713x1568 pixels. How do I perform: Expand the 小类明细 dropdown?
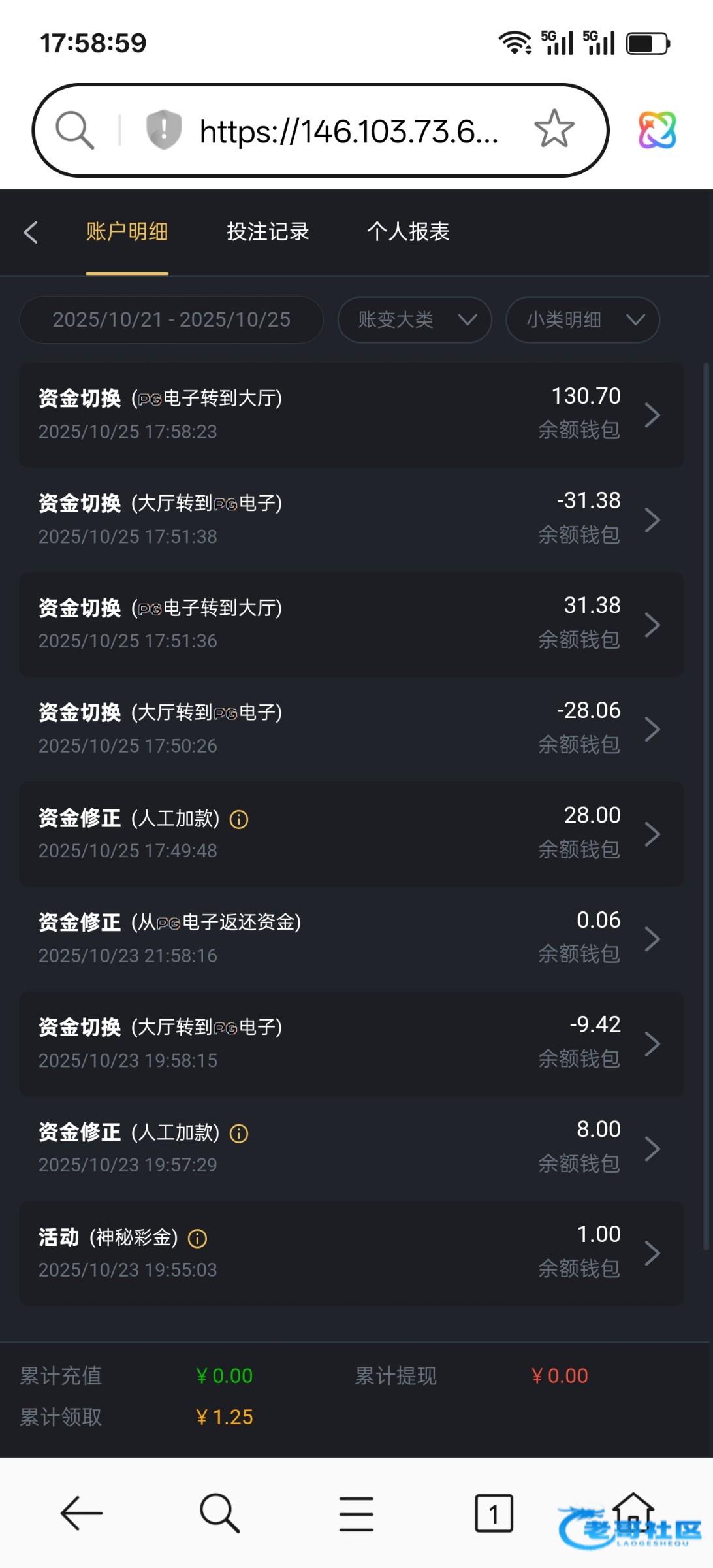point(582,319)
